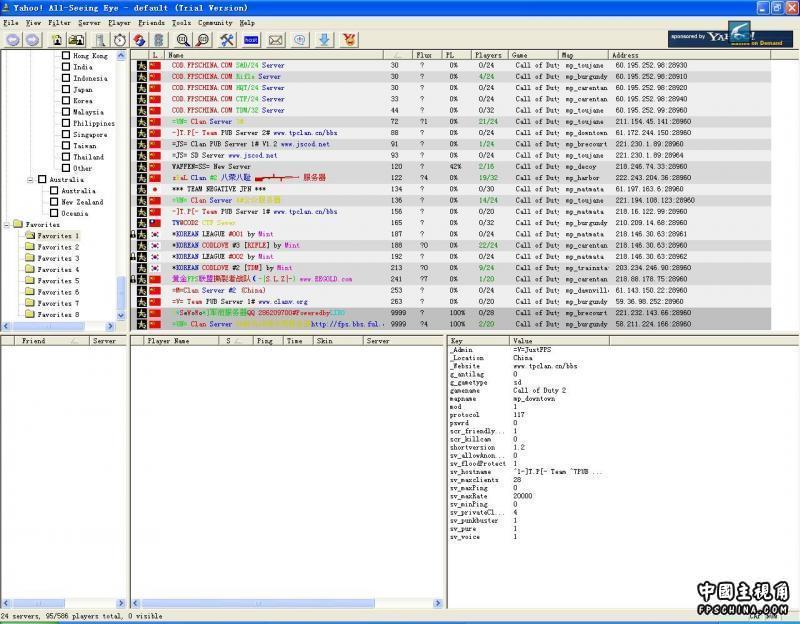The image size is (800, 624).
Task: Click the gray server tower toolbar icon
Action: [x=101, y=40]
